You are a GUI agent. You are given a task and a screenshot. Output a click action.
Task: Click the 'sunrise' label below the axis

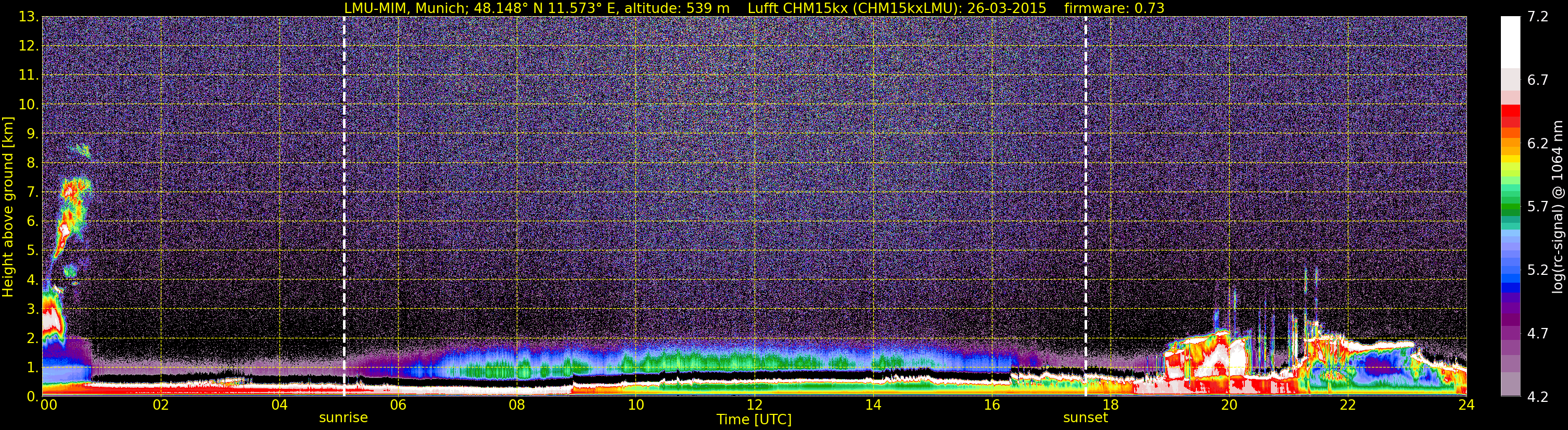click(343, 418)
